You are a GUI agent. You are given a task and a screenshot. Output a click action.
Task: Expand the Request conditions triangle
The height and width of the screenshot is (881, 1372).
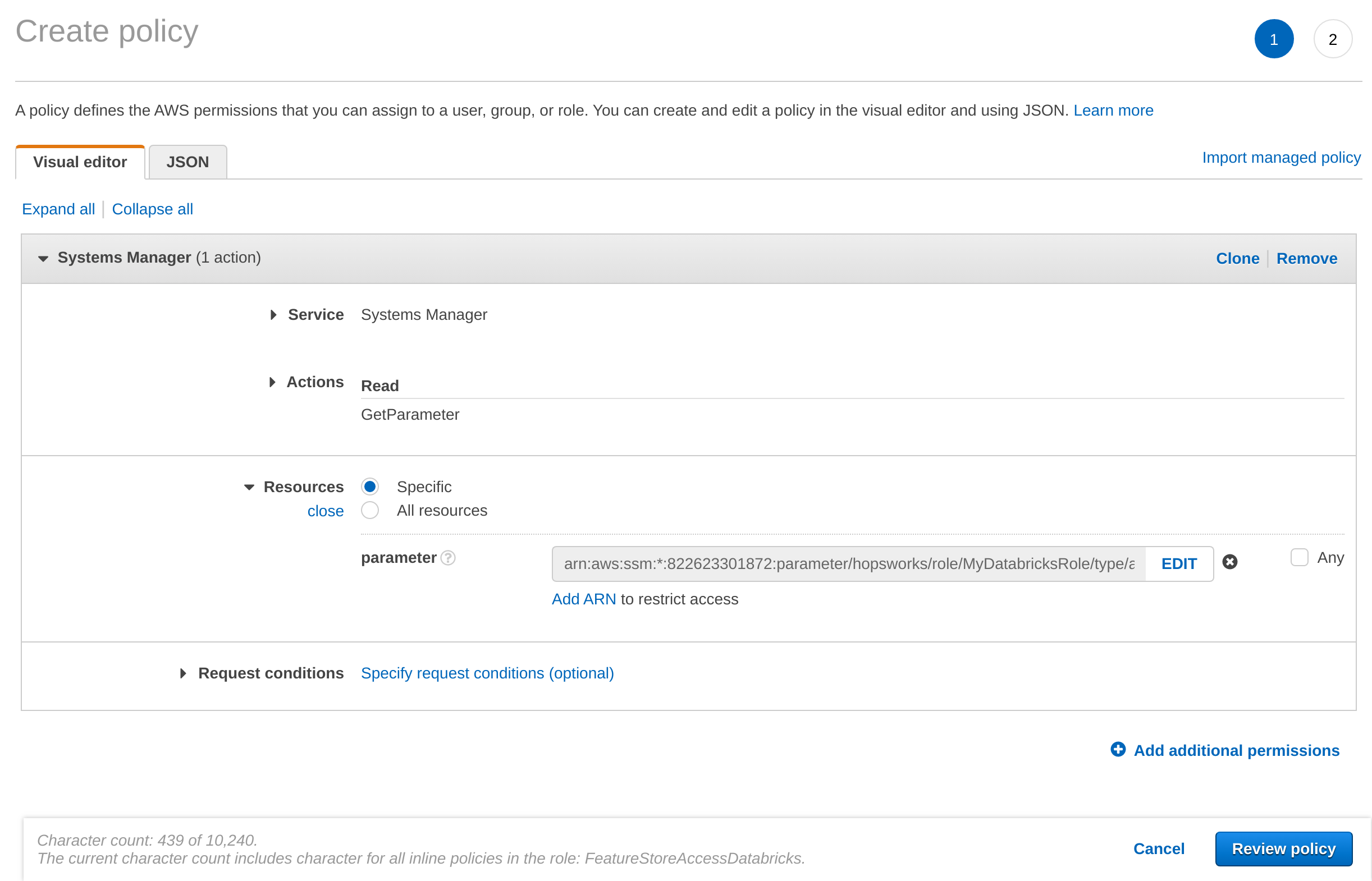coord(183,673)
